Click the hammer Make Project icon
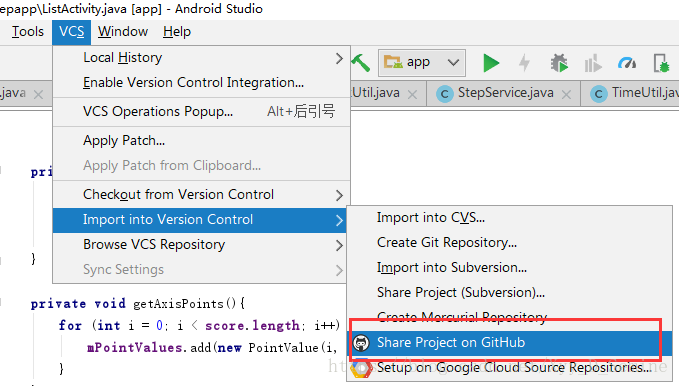The height and width of the screenshot is (386, 679). tap(360, 63)
